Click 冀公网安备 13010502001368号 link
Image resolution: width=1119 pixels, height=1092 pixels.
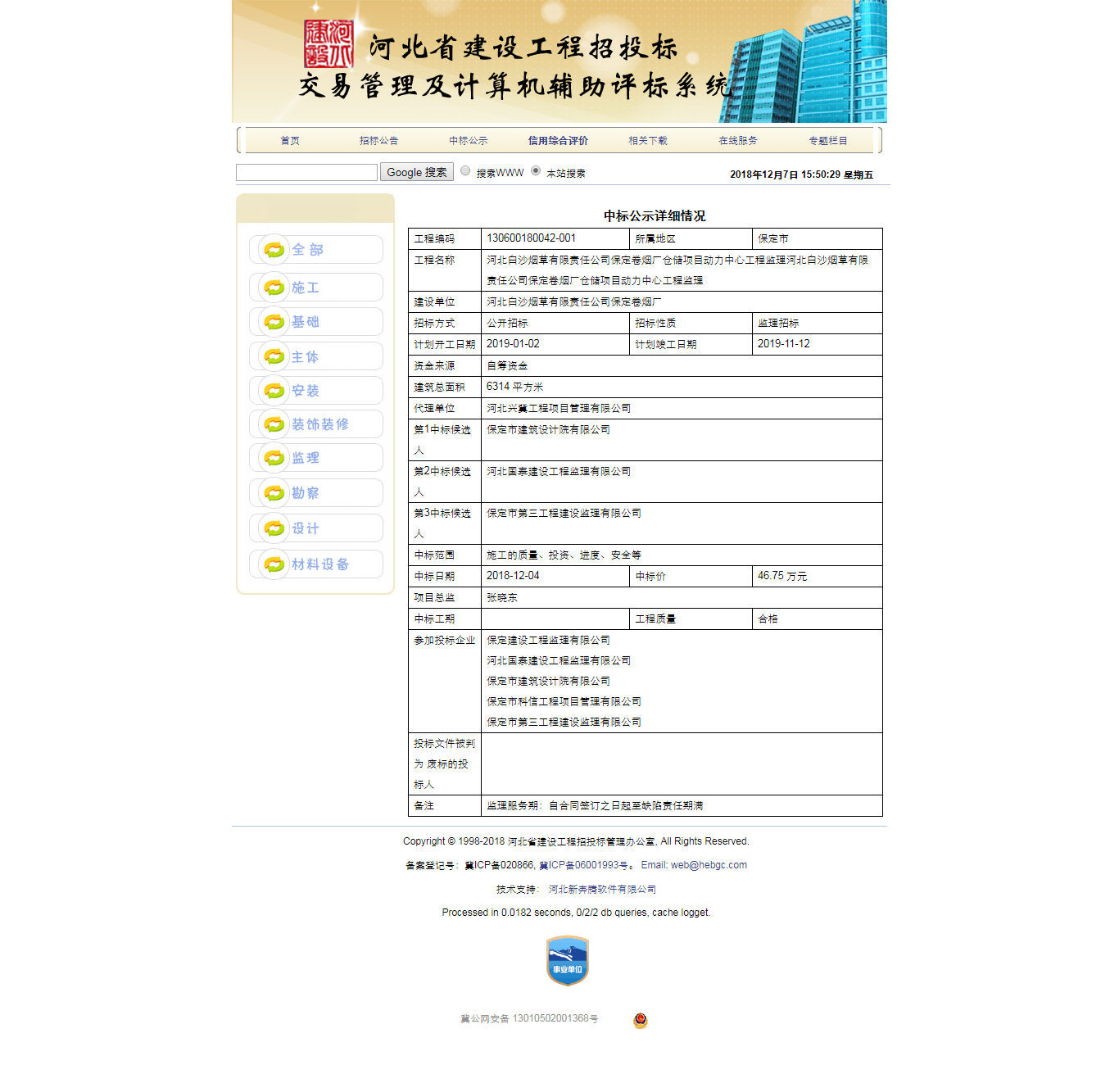(x=529, y=1019)
